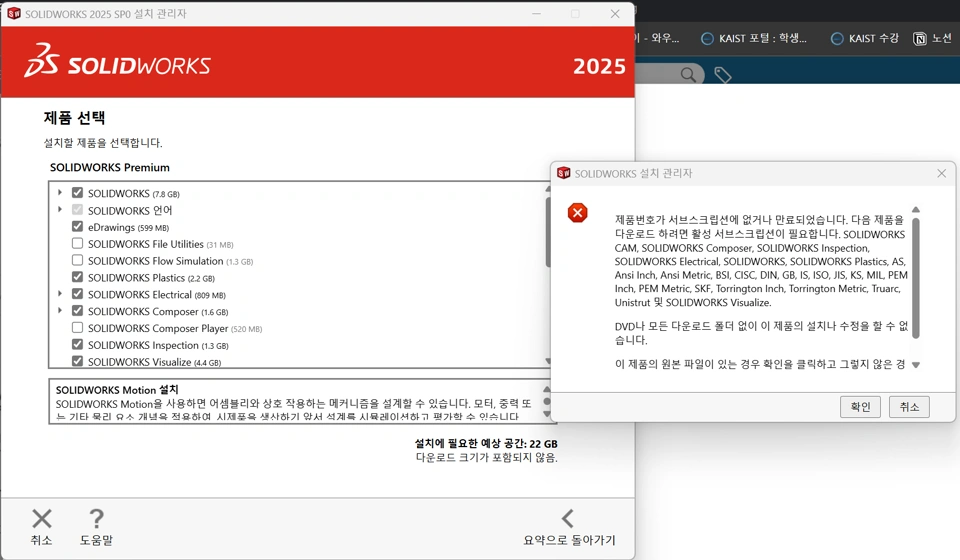Open the KAIST 포털 bookmark
The width and height of the screenshot is (960, 560).
click(x=754, y=39)
